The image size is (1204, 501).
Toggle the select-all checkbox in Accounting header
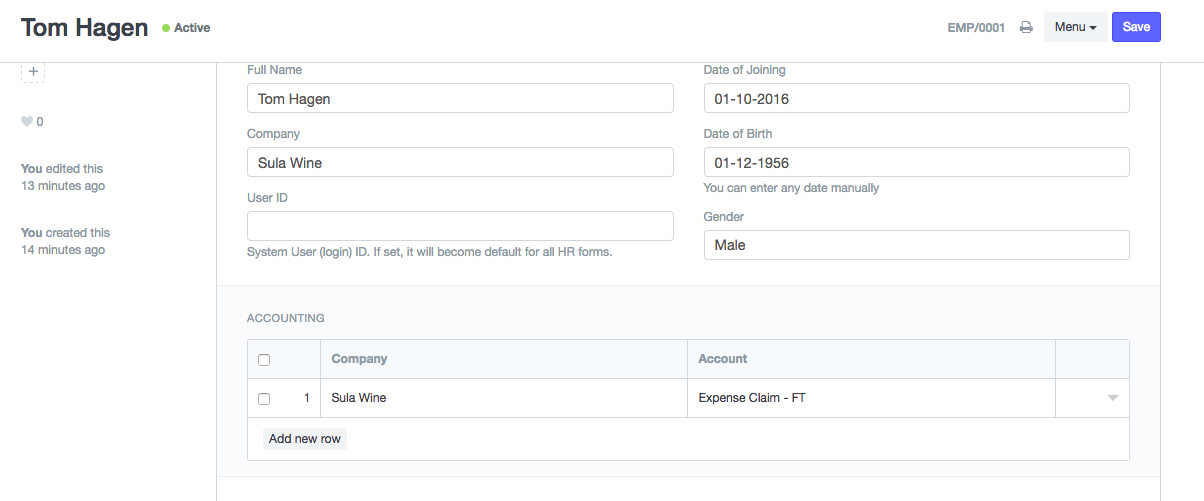(x=264, y=360)
